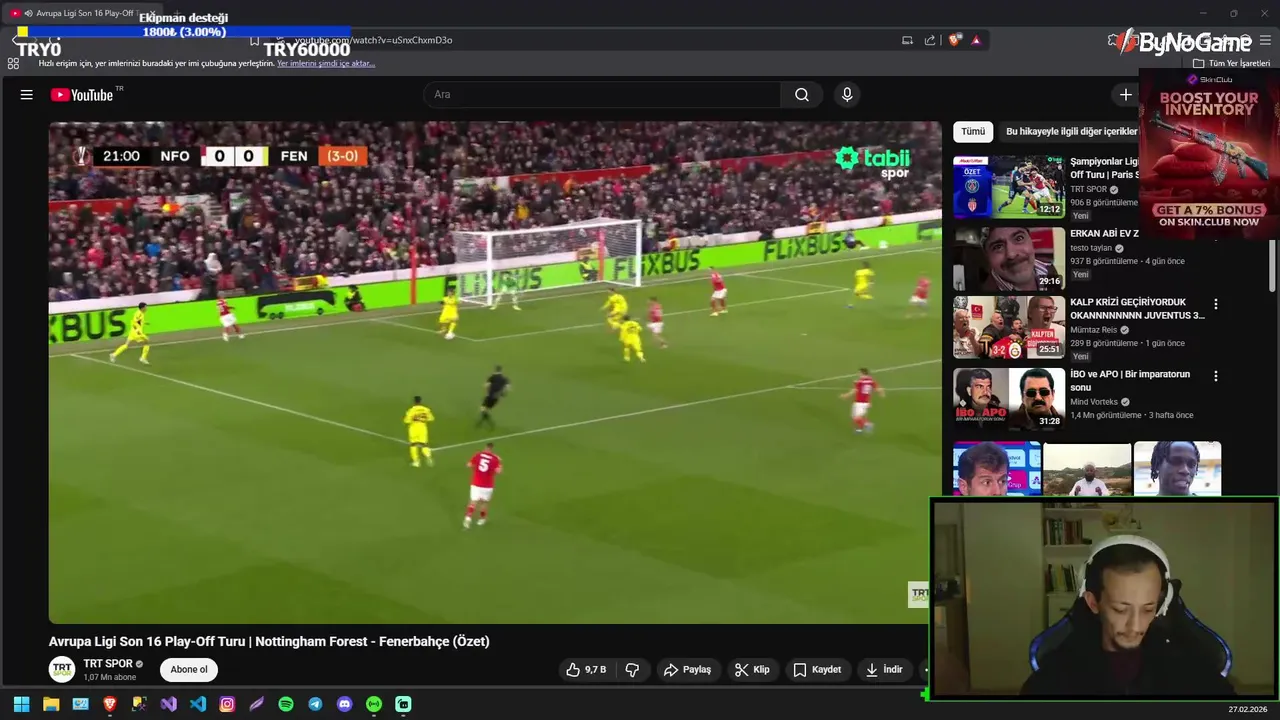Click the Müntaz Reis channel name
The width and height of the screenshot is (1280, 720).
(x=1095, y=330)
